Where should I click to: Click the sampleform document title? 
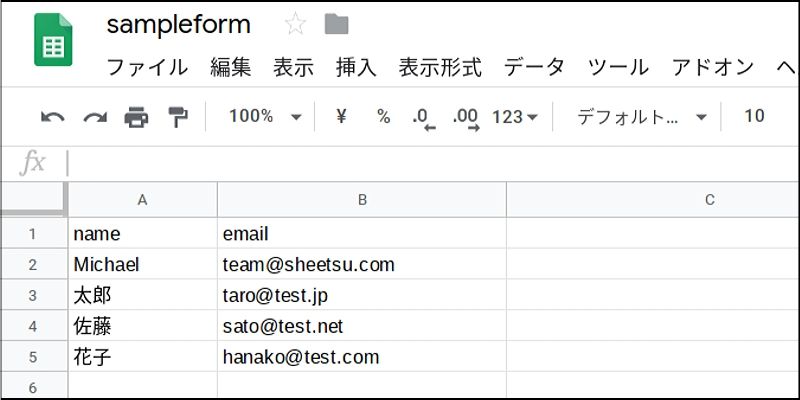coord(179,24)
